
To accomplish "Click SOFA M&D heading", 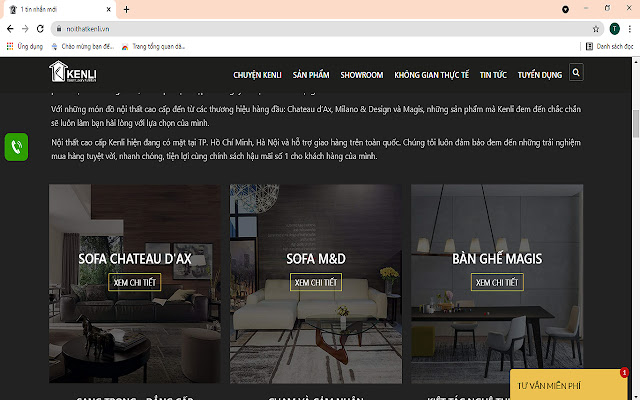I will click(x=316, y=259).
